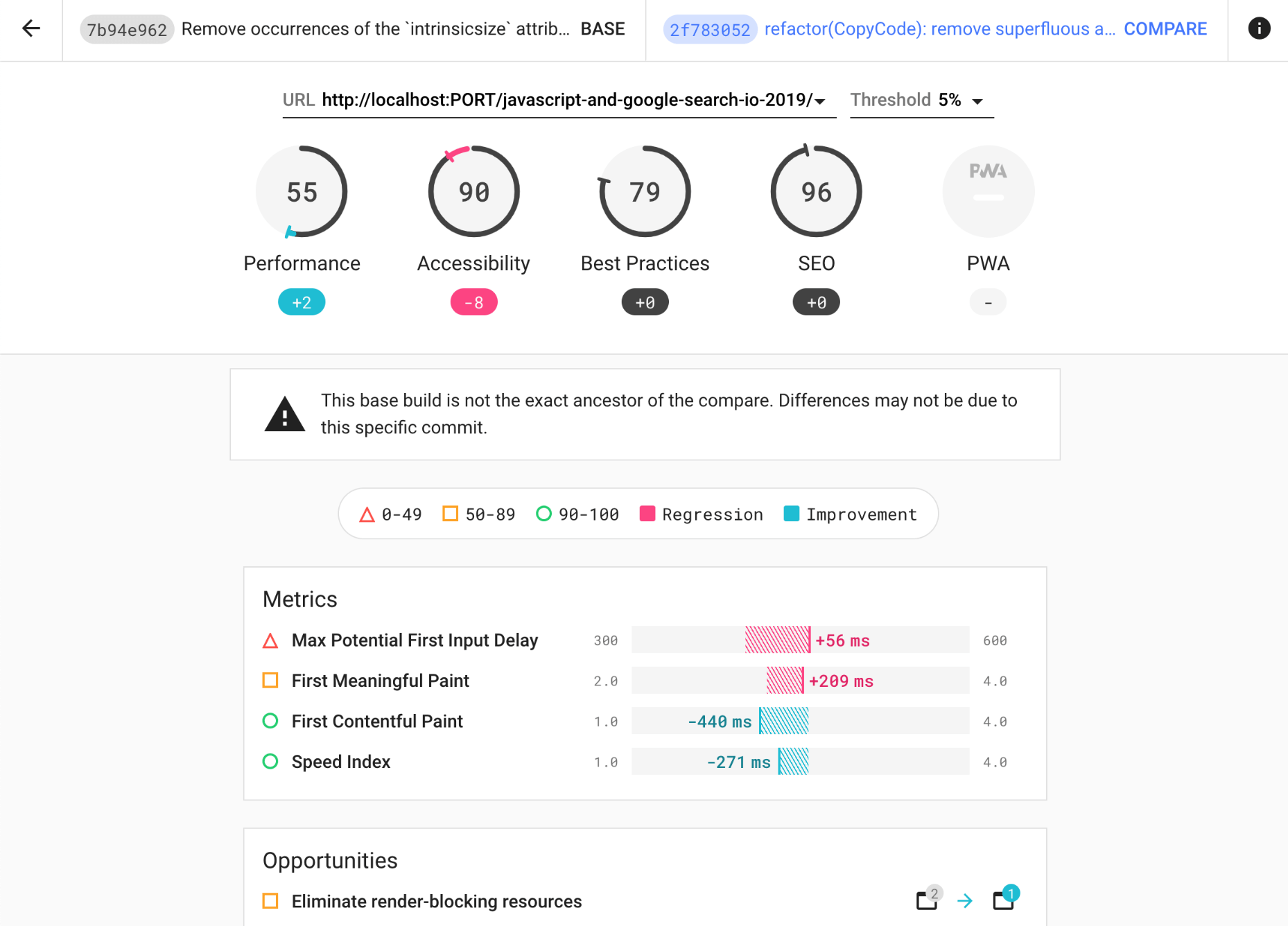Click the base audit icon showing badge 2

point(926,900)
